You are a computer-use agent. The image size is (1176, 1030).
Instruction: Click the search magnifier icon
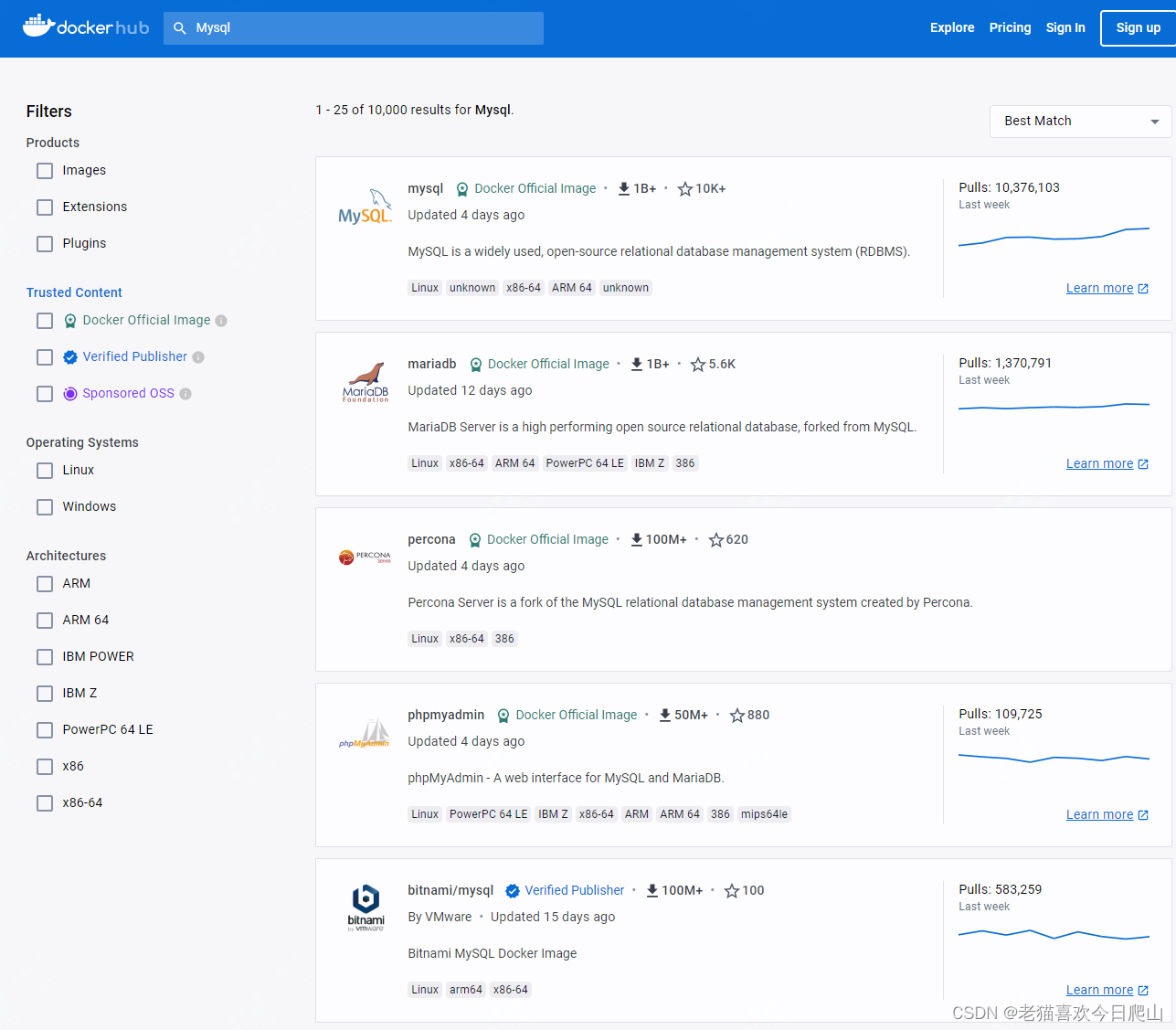(182, 27)
